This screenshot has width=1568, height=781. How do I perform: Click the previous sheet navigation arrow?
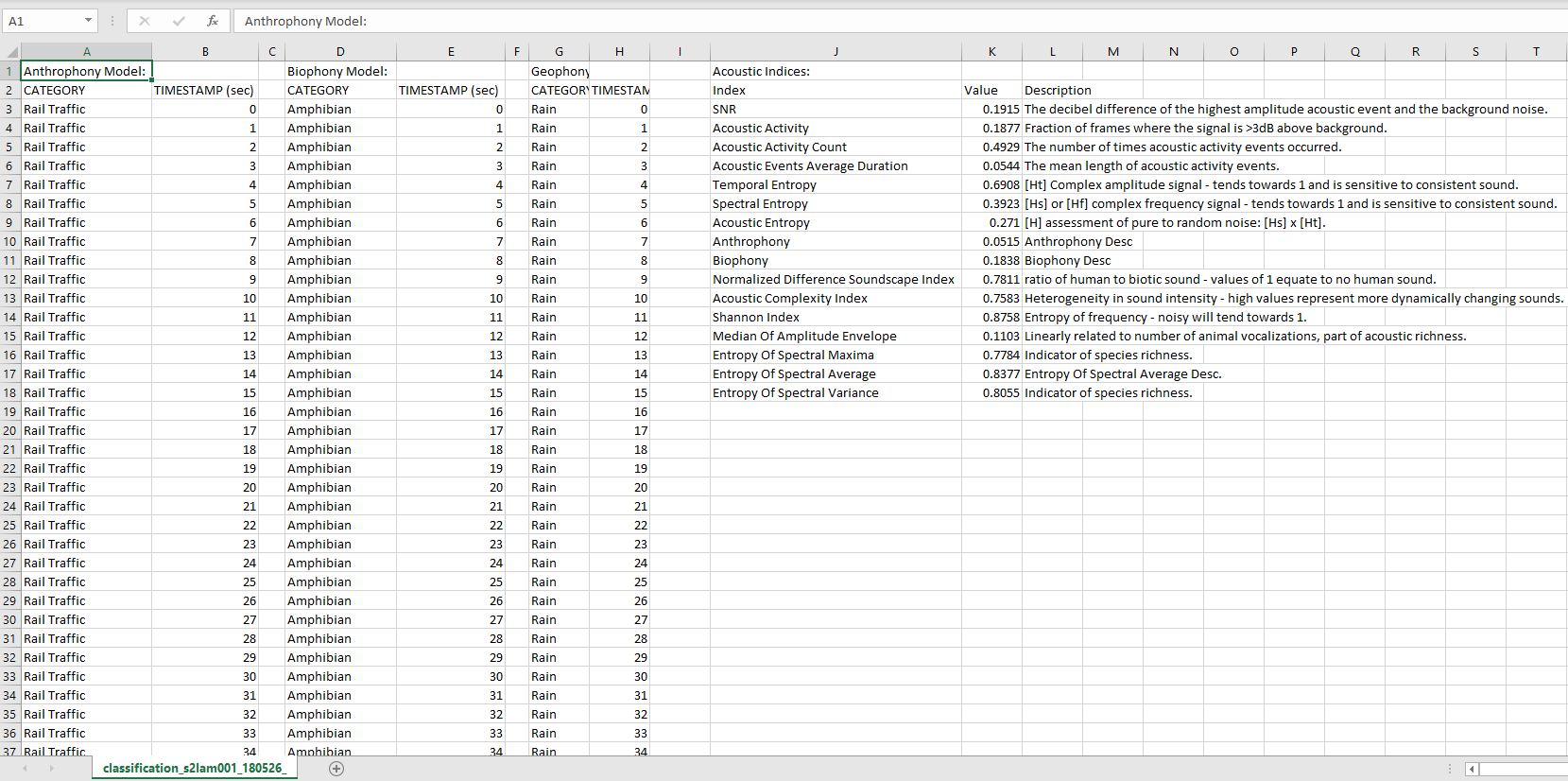tap(25, 769)
